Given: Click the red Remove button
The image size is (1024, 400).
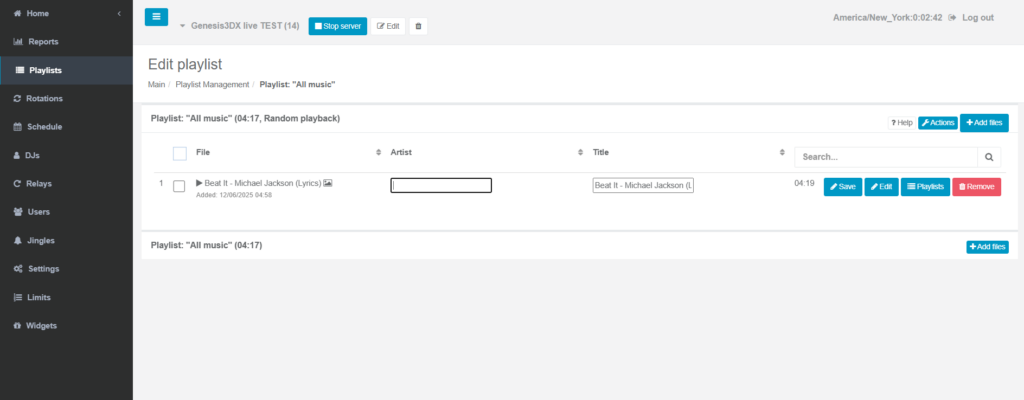Looking at the screenshot, I should pyautogui.click(x=976, y=186).
